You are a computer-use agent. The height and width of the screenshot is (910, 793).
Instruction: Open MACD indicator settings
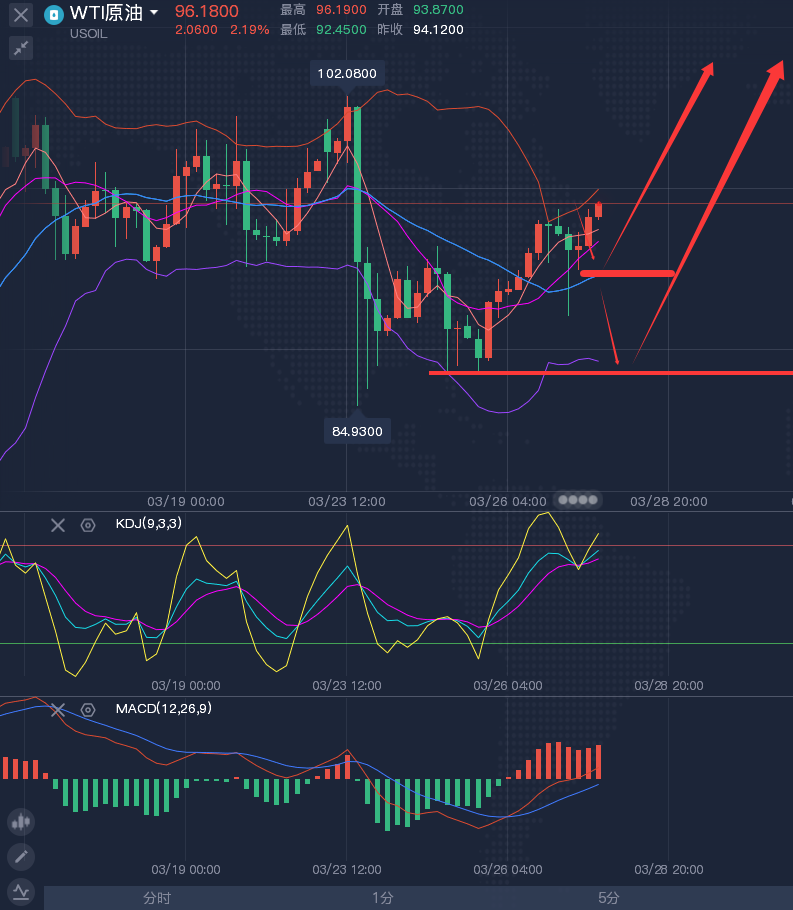point(88,709)
